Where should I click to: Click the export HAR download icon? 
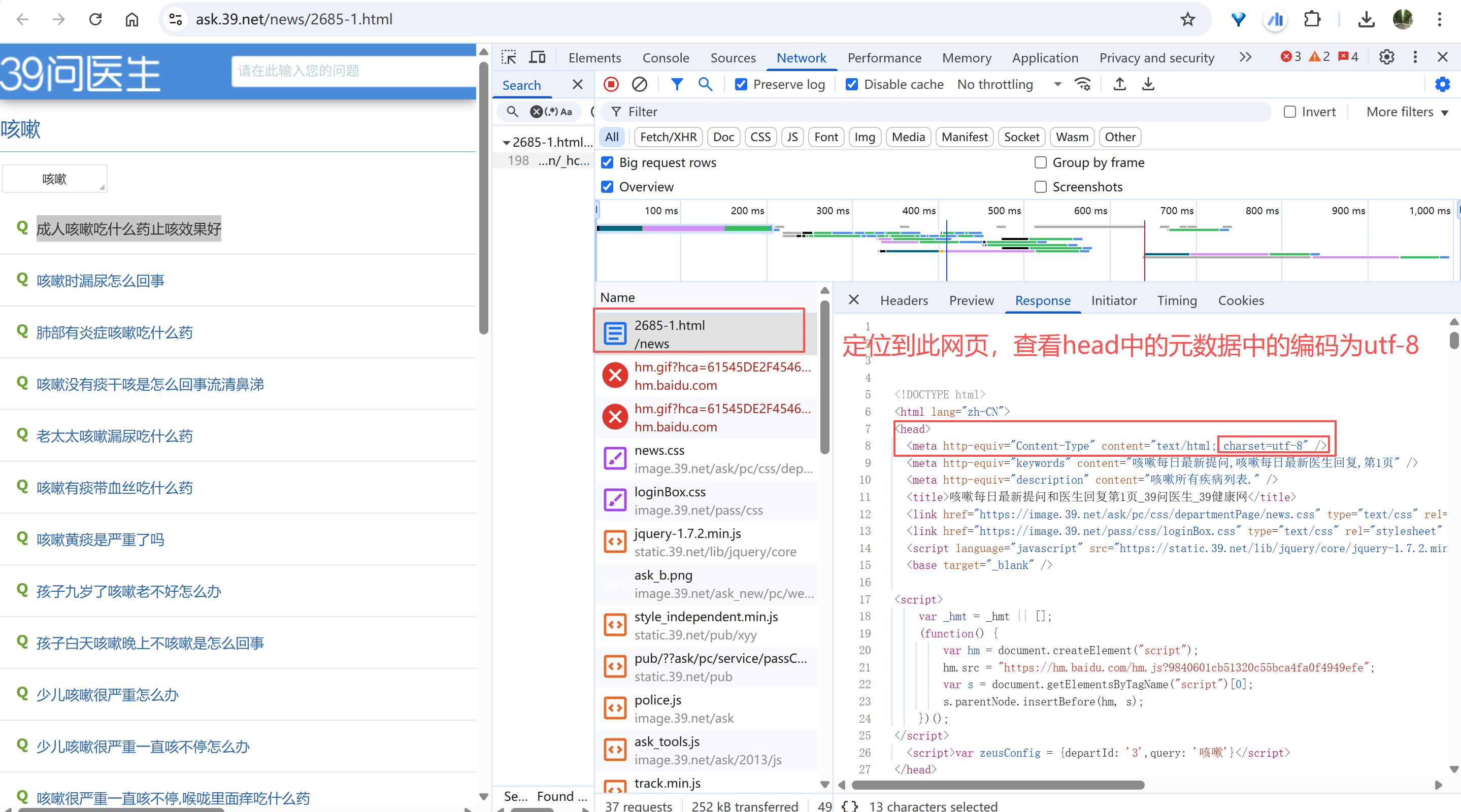tap(1147, 84)
